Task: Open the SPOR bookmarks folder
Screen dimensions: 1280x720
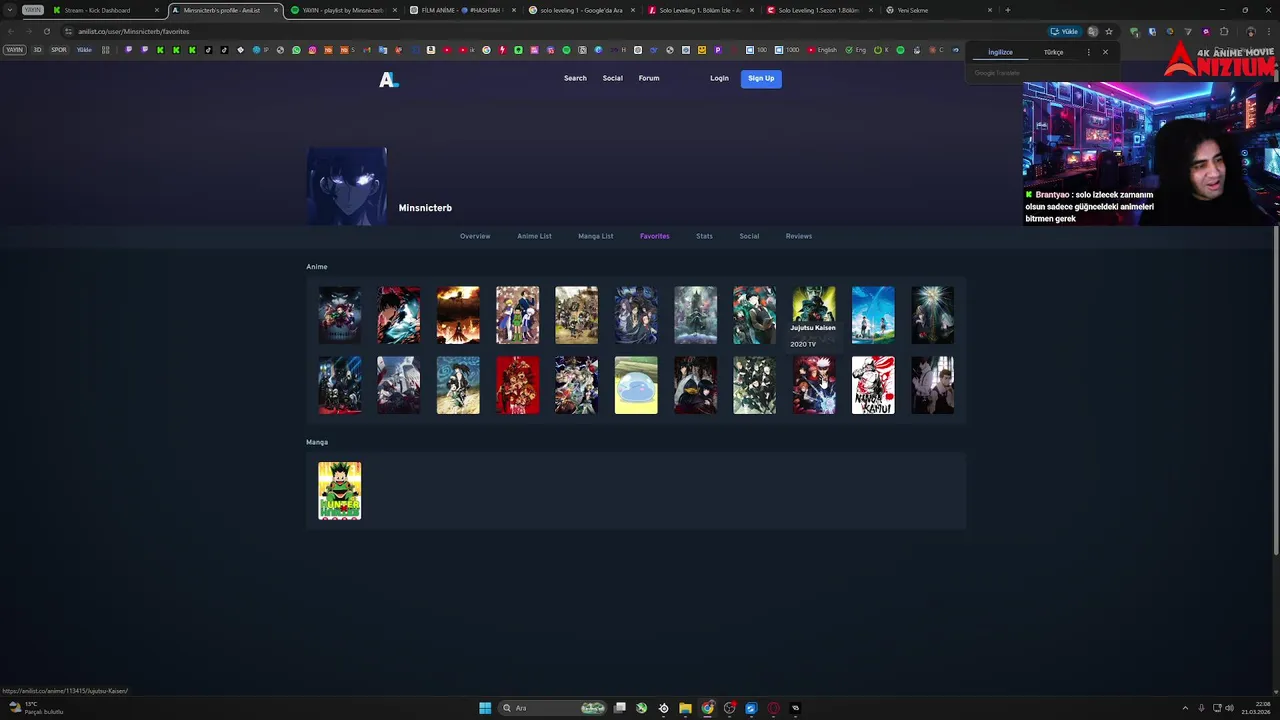Action: tap(59, 50)
